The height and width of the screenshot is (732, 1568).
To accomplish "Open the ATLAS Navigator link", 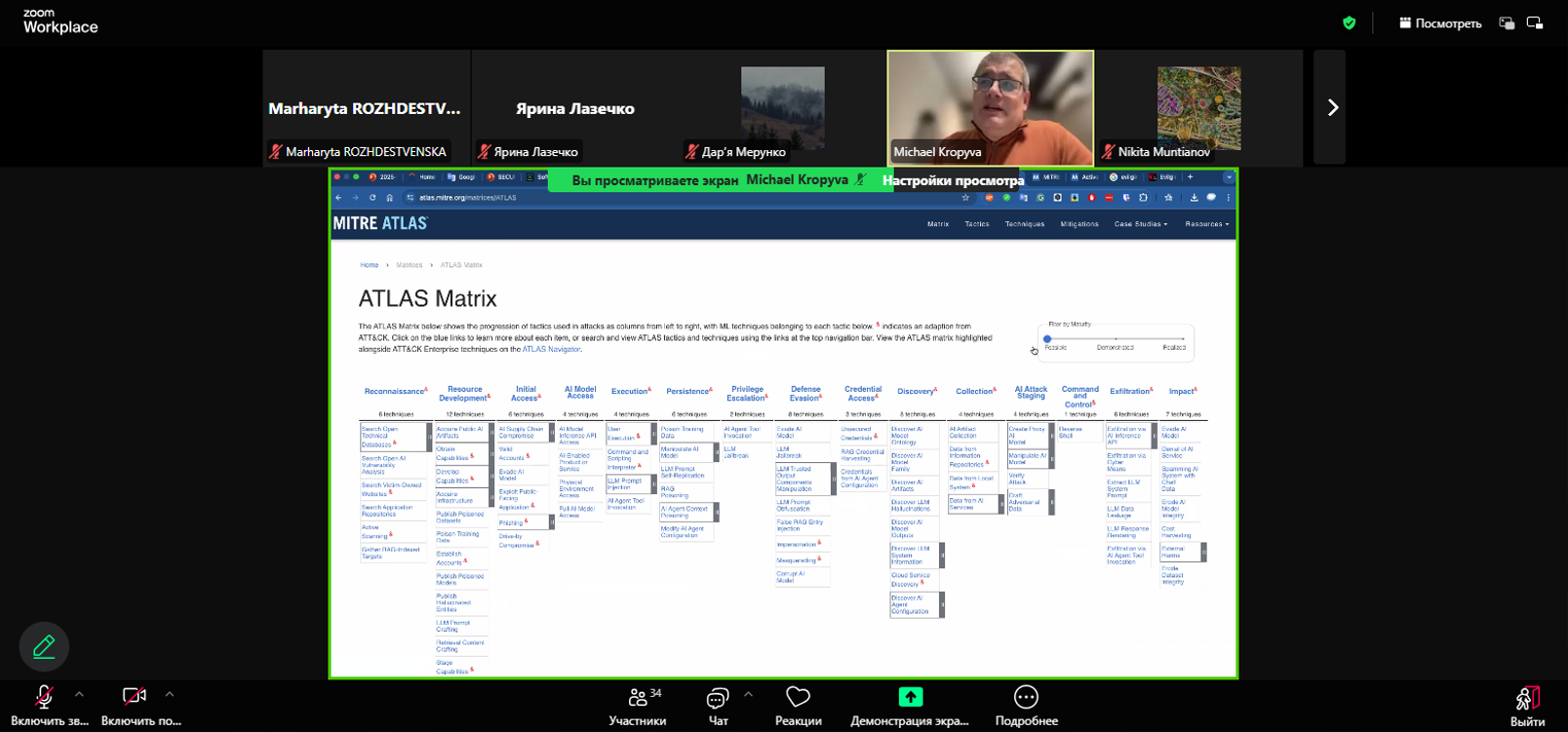I will (x=551, y=349).
